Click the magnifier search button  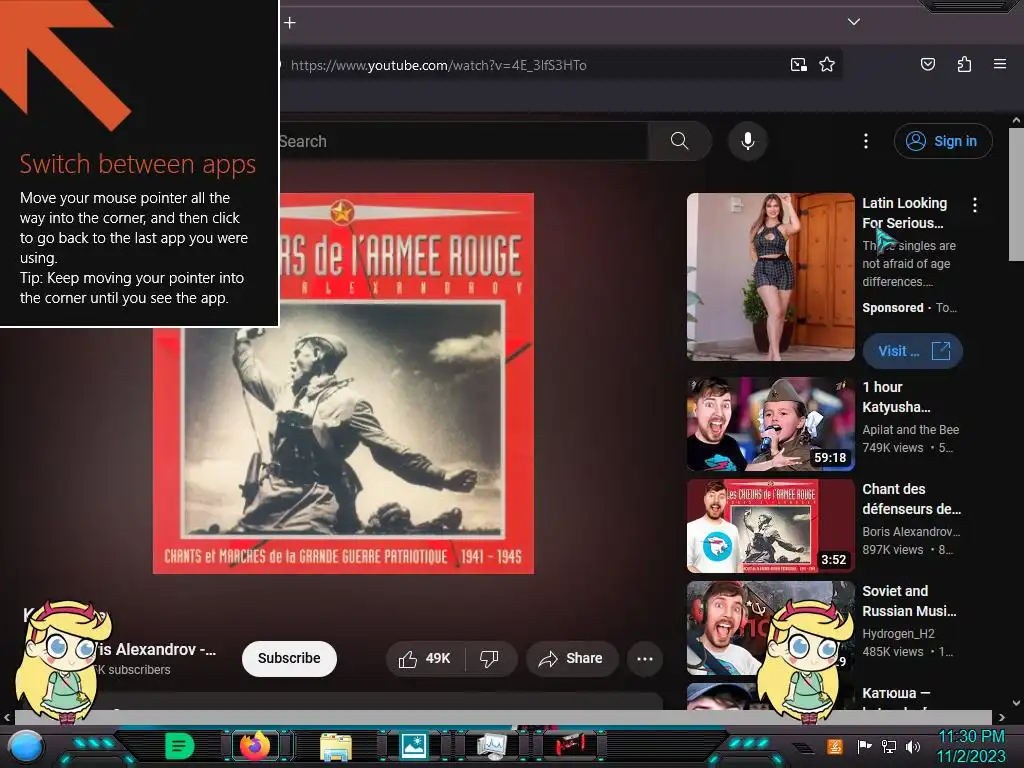(x=680, y=141)
